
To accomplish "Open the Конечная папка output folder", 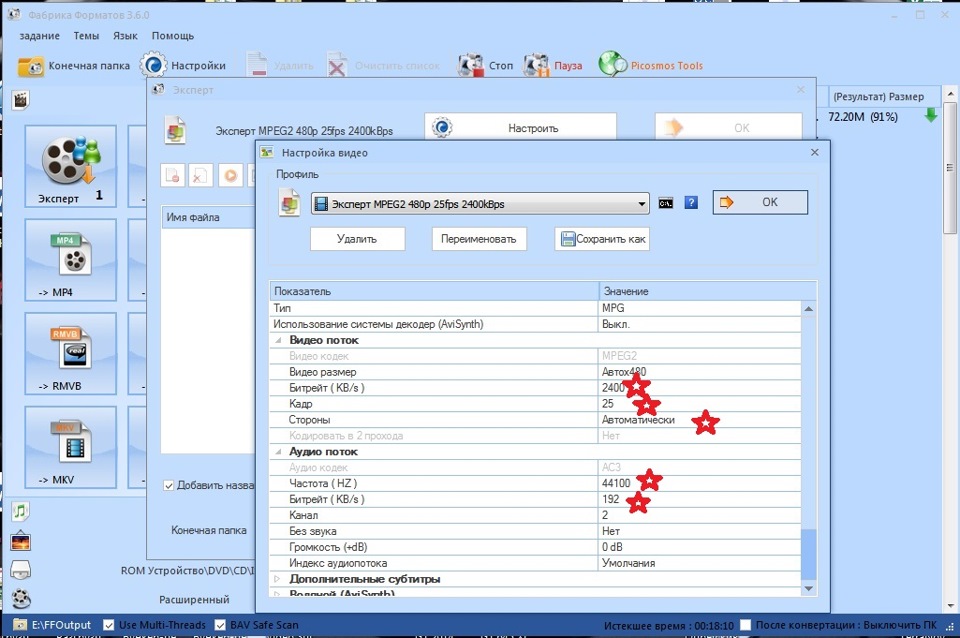I will pos(74,66).
